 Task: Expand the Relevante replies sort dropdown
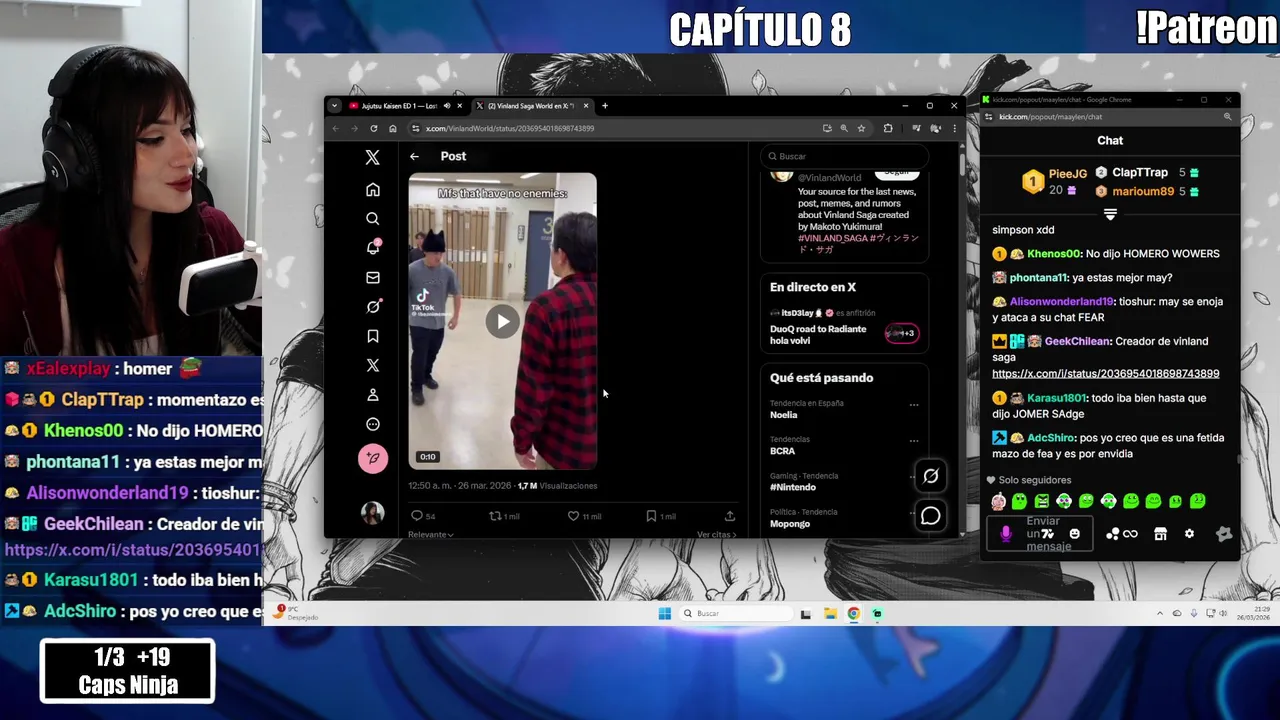click(x=431, y=535)
